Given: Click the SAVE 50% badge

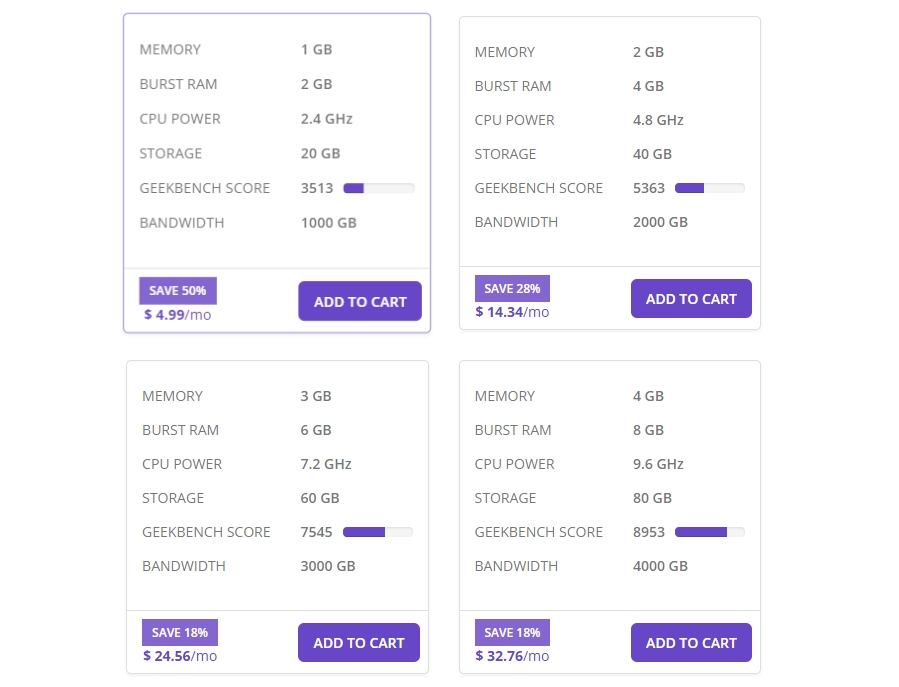Looking at the screenshot, I should tap(177, 290).
